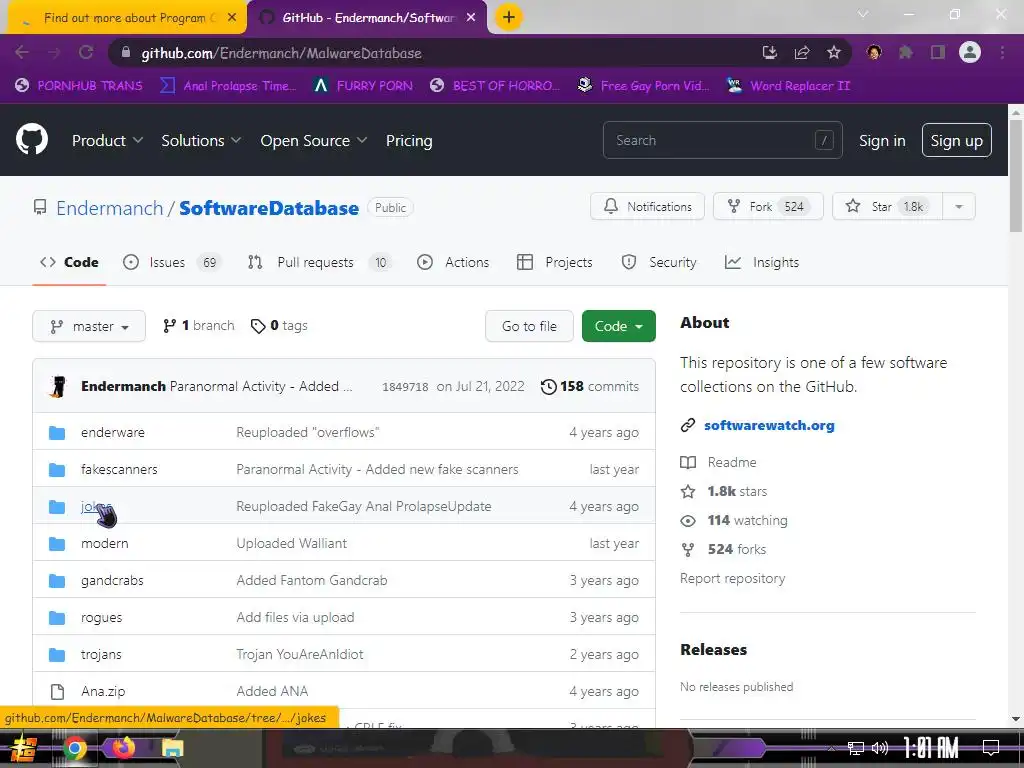Open the notification center tray icon
This screenshot has width=1024, height=768.
(x=991, y=748)
